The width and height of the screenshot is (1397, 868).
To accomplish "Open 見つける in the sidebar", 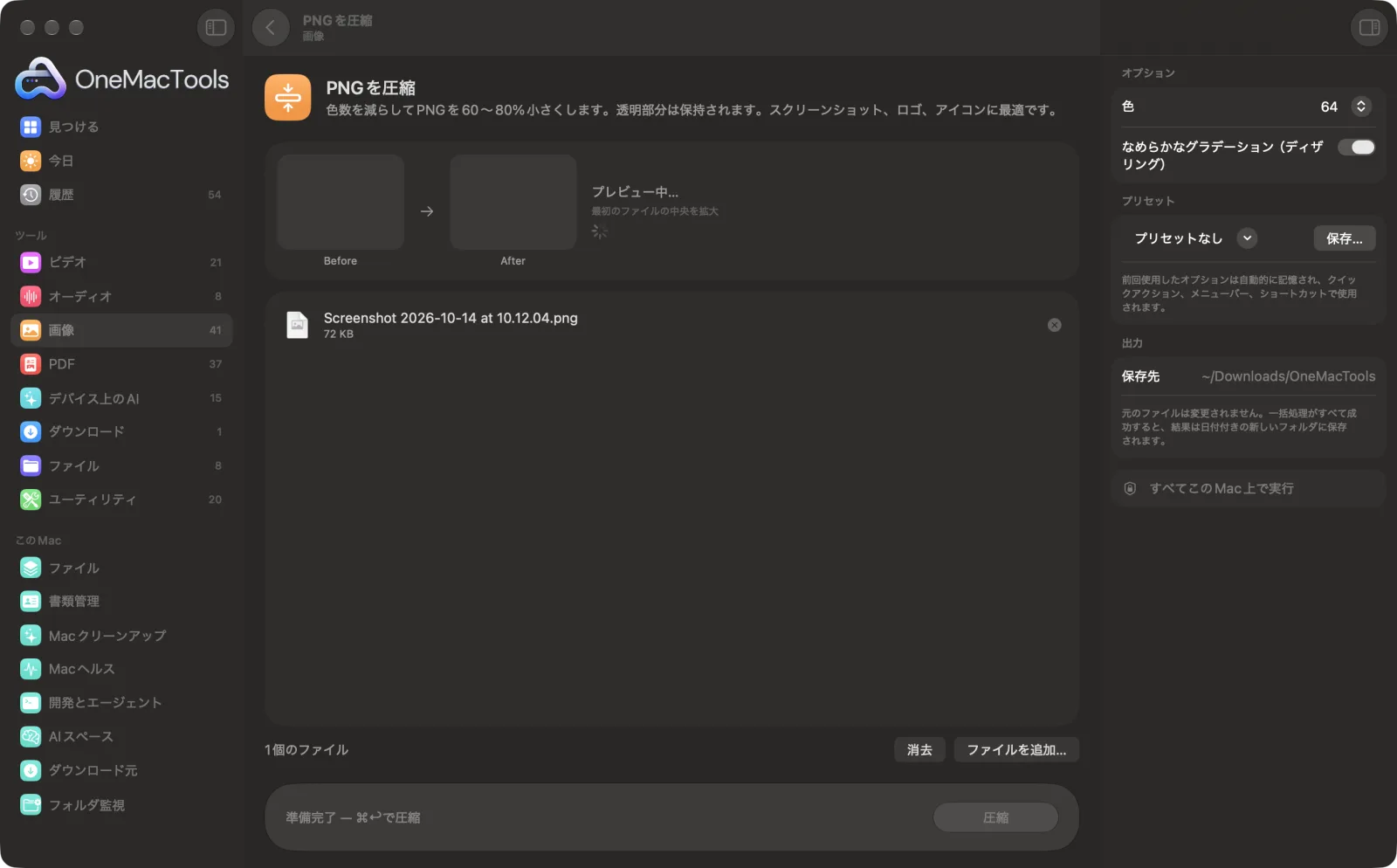I will [x=121, y=127].
